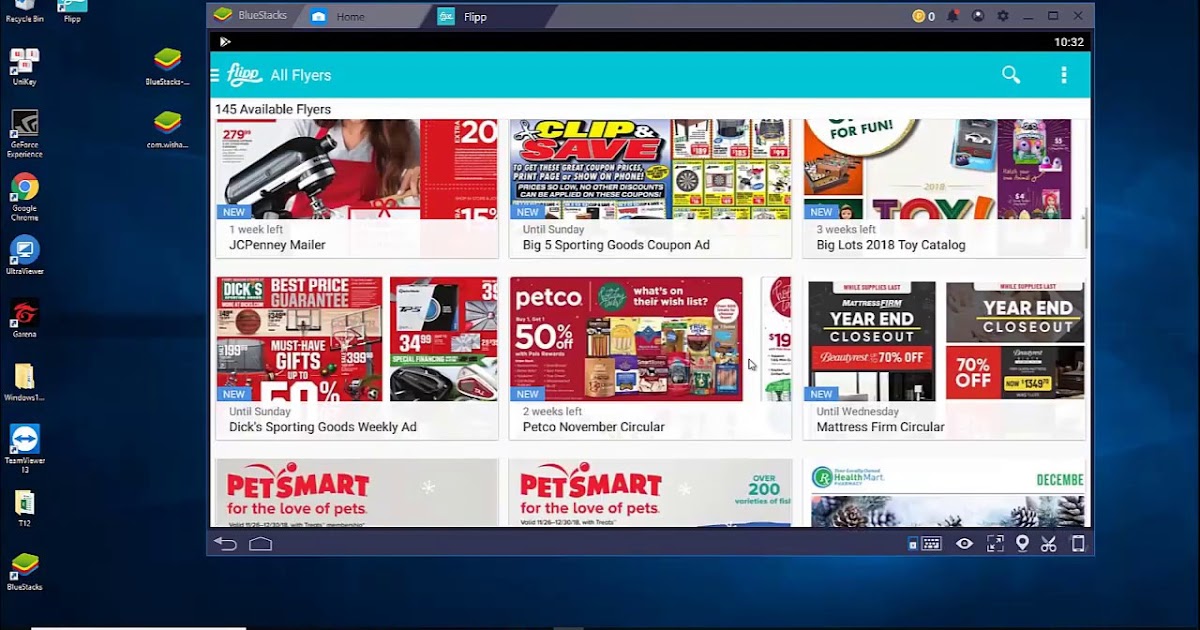This screenshot has height=630, width=1200.
Task: Click the rotate phone screen icon
Action: pos(1078,544)
